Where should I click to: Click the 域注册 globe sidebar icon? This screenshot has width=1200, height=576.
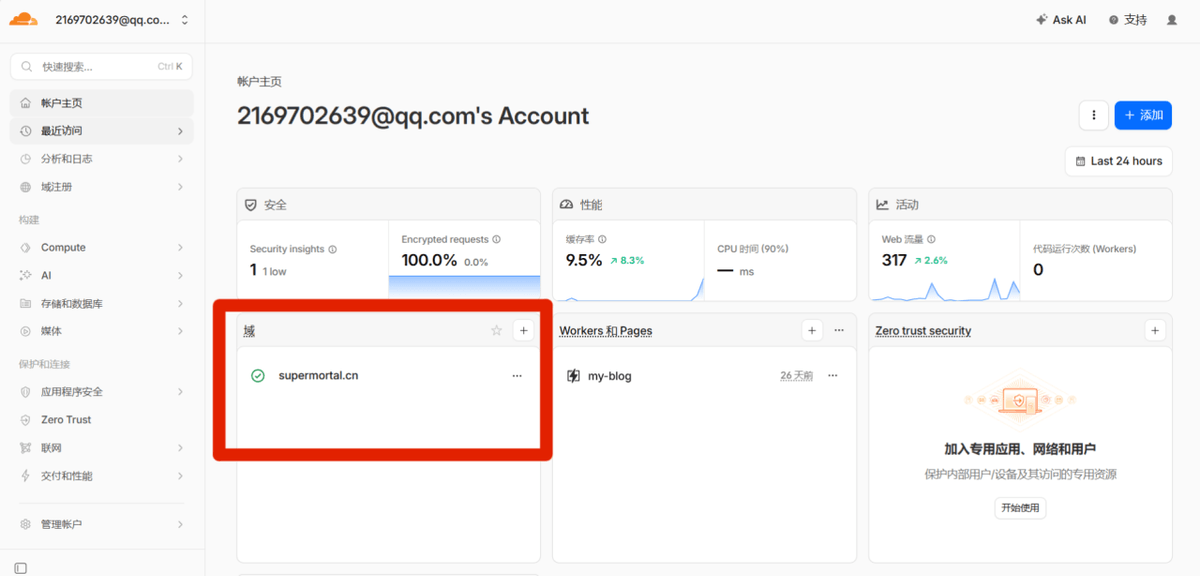[25, 187]
